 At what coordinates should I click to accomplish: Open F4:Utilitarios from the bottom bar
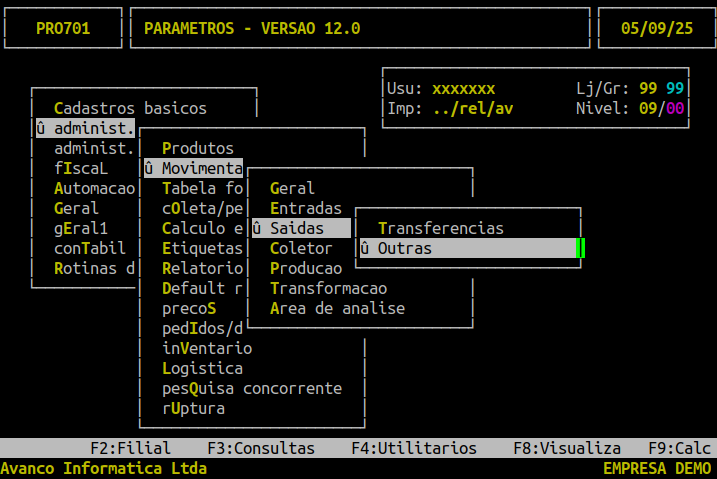tap(414, 448)
